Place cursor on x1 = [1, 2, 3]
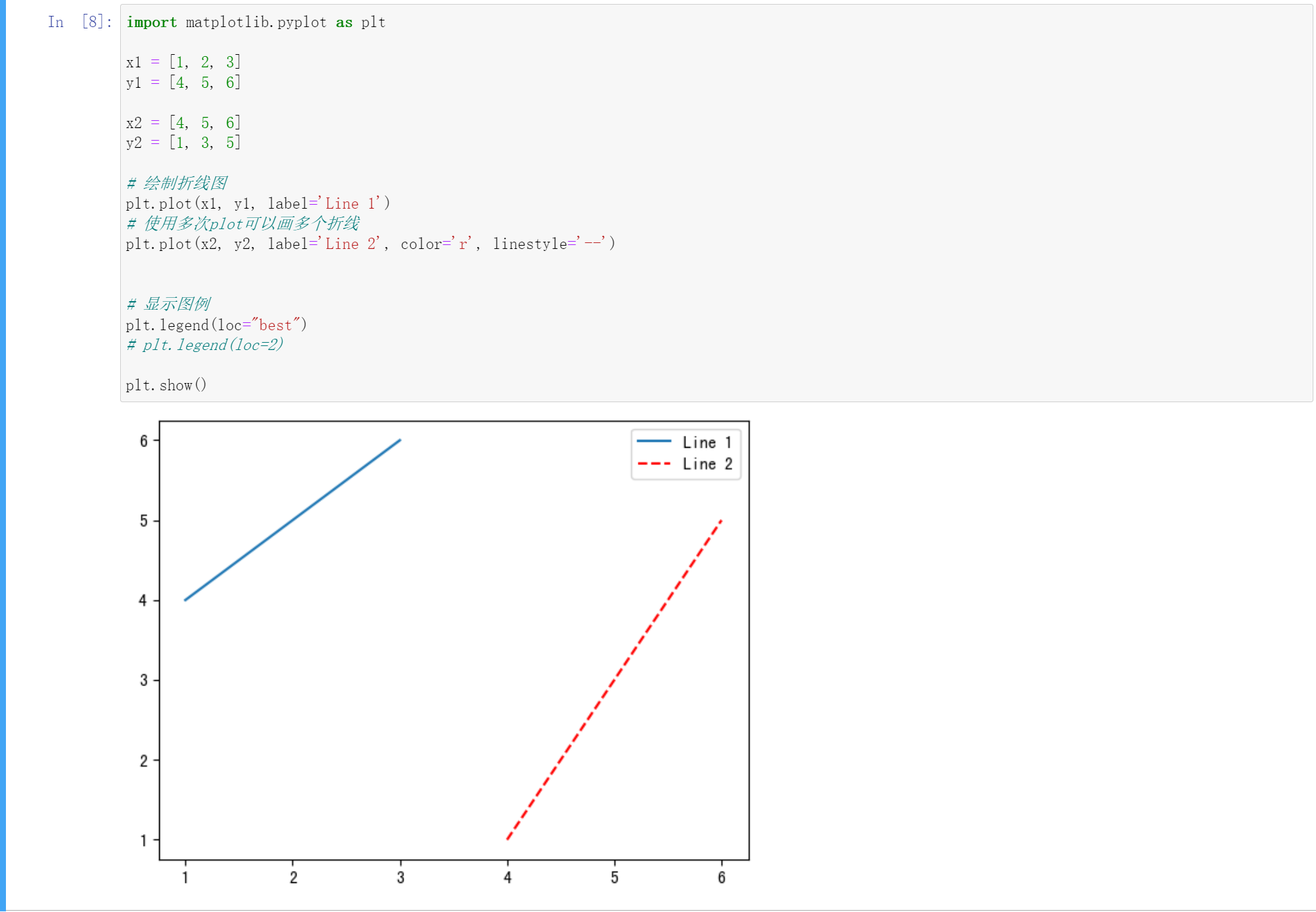 pos(184,62)
